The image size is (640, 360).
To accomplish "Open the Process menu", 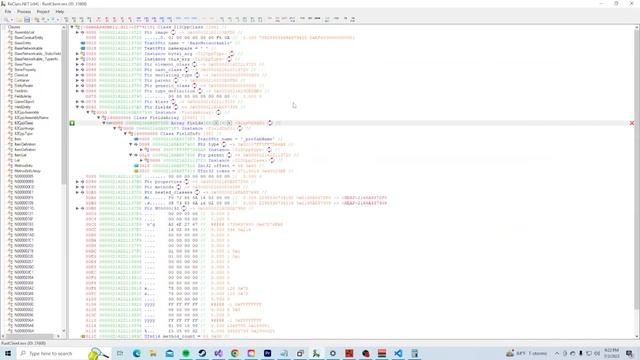I will coord(24,12).
